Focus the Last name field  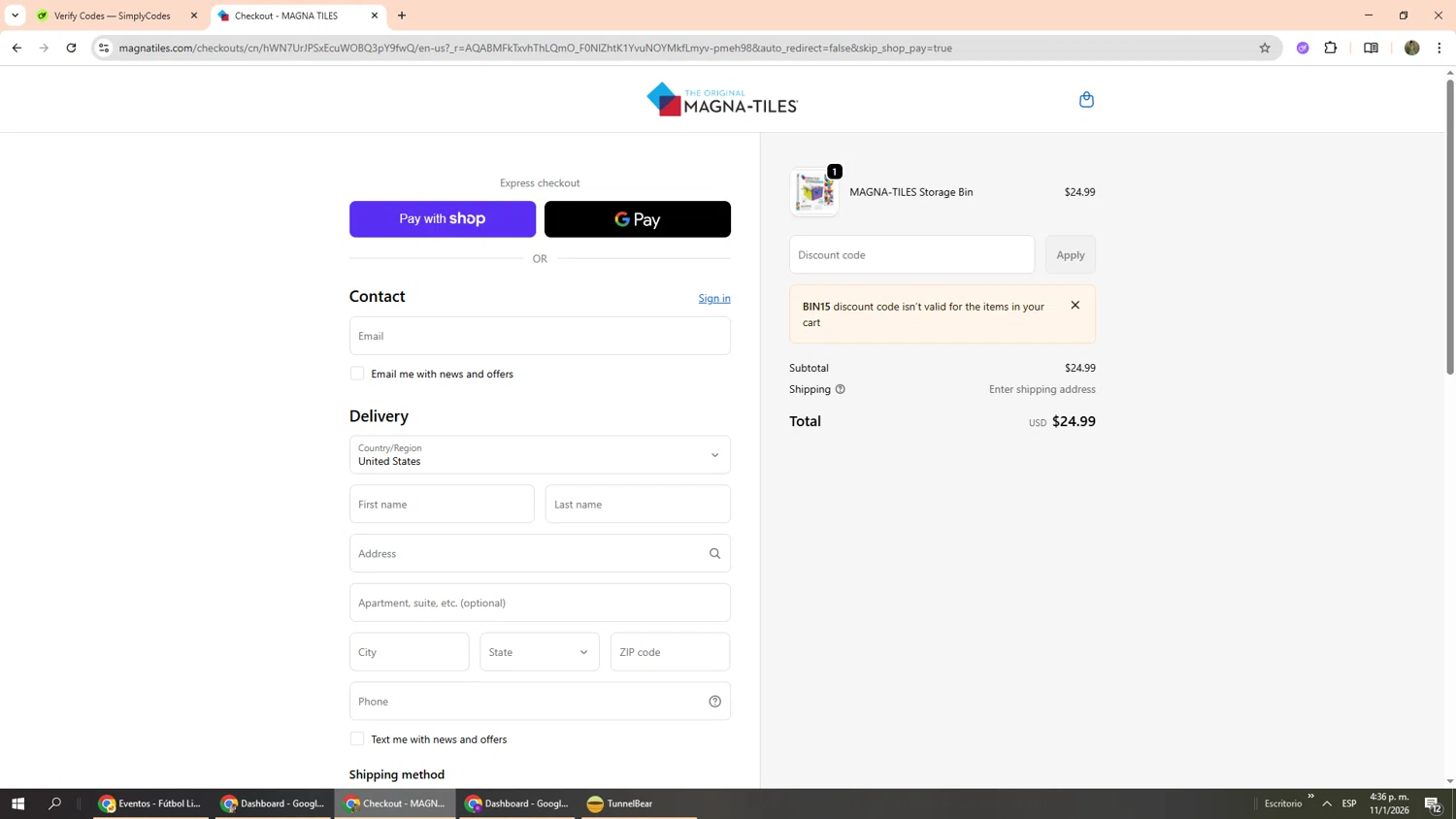tap(638, 504)
